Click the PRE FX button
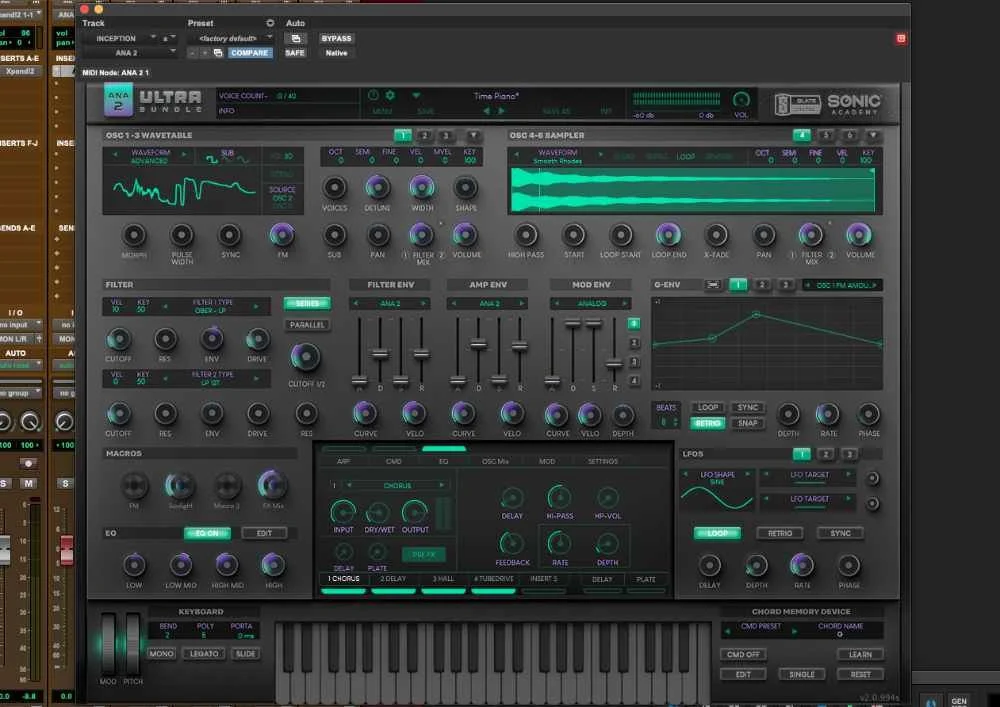The height and width of the screenshot is (707, 1000). click(423, 555)
